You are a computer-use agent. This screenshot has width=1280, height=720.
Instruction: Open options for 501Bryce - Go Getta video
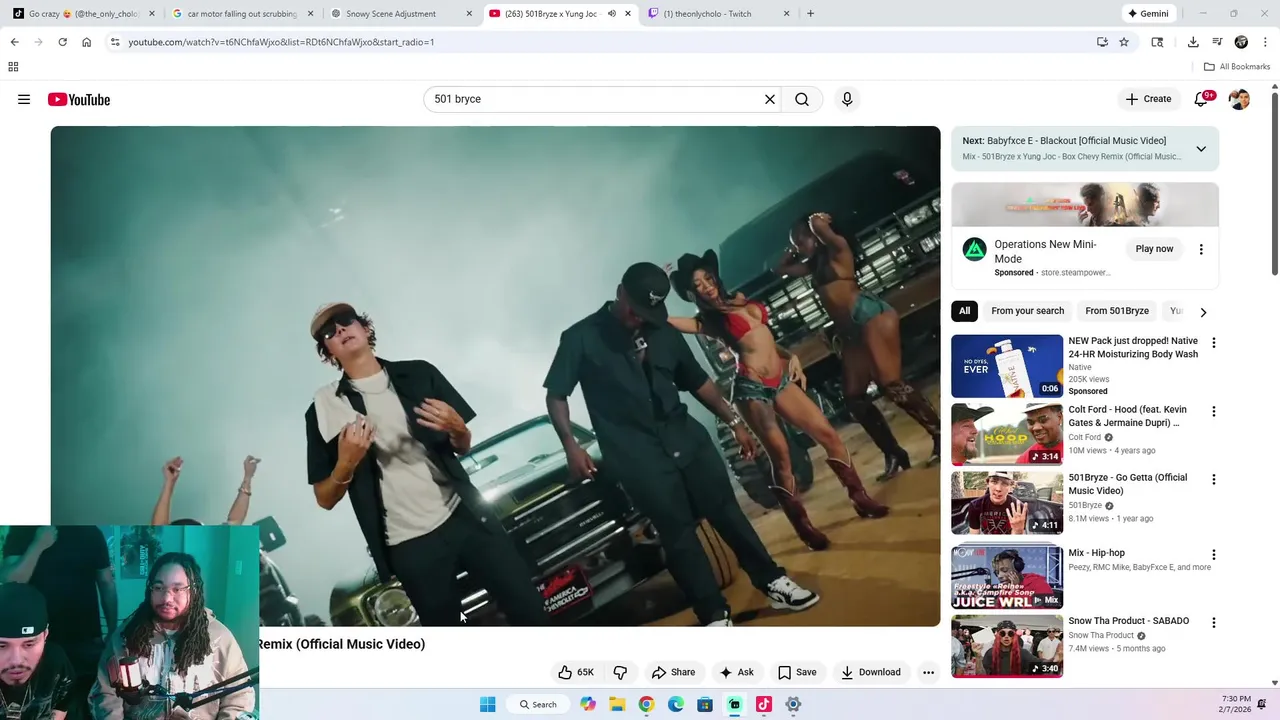(x=1214, y=479)
